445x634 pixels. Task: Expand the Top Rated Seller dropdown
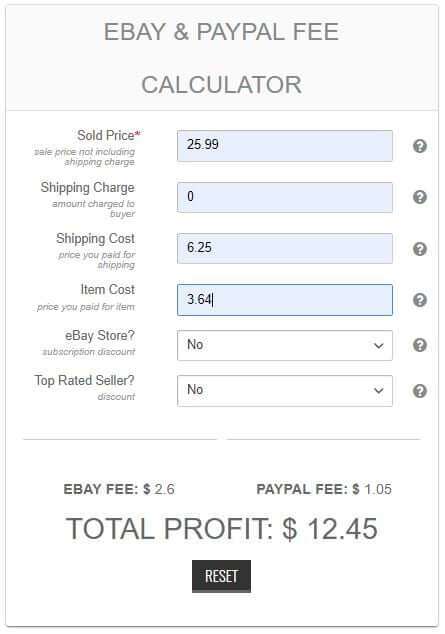pos(285,391)
